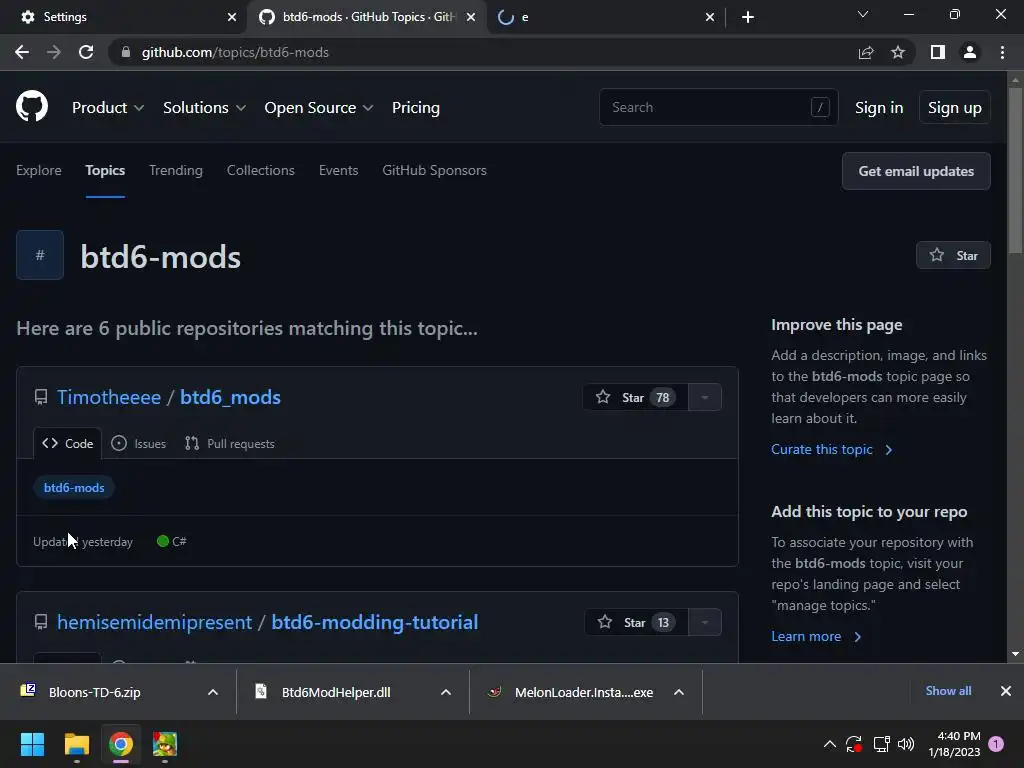Click the sync tray icon with red dot
The height and width of the screenshot is (768, 1024).
(854, 744)
